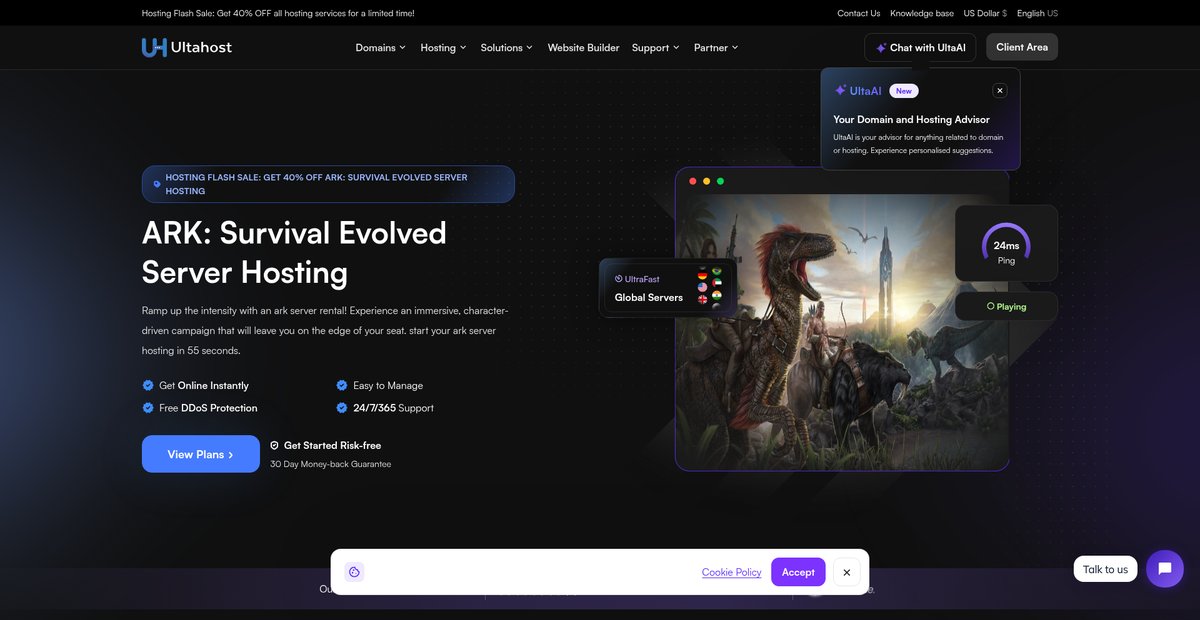Click the India flag in Global Servers
This screenshot has height=620, width=1200.
point(717,297)
